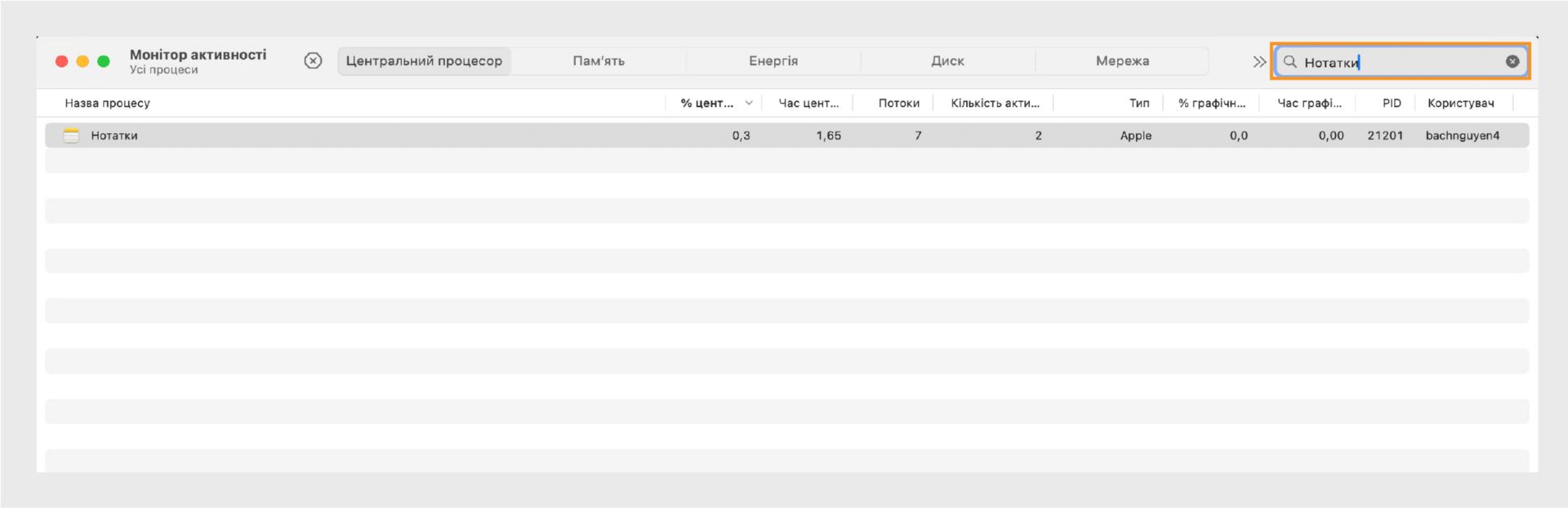Click the stop process icon in toolbar
The image size is (1568, 508).
coord(313,61)
